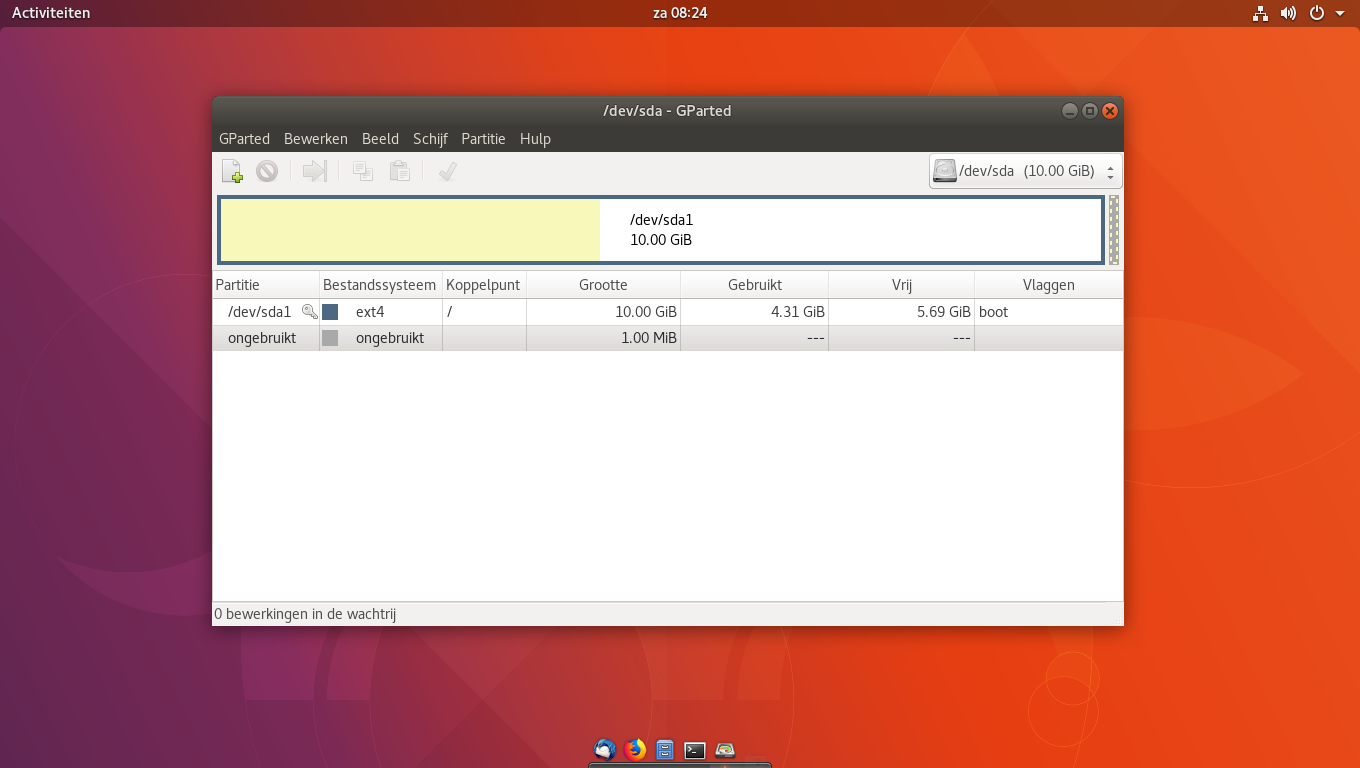Sort by the Koppelpunt column header
Viewport: 1360px width, 768px height.
click(484, 285)
